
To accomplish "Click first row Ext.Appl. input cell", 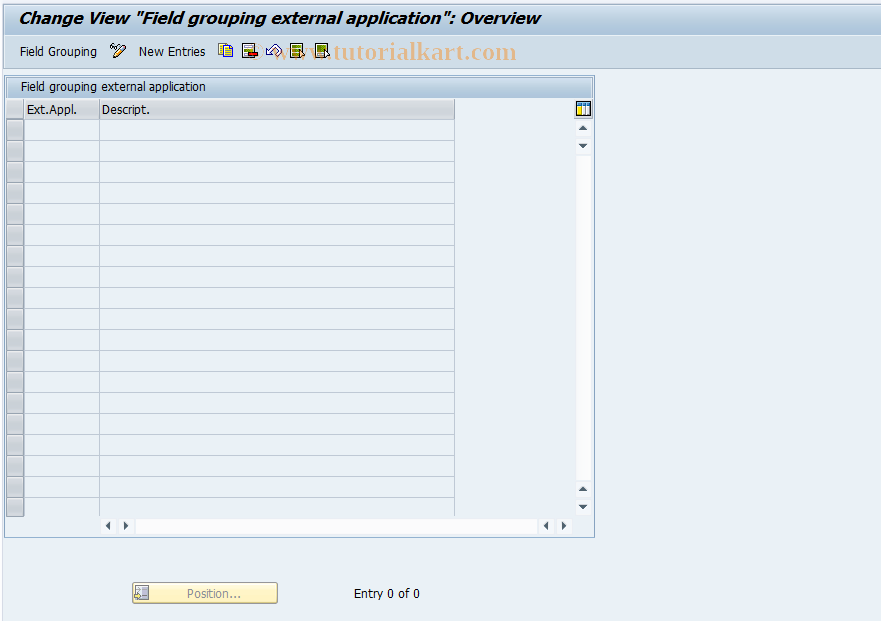I will point(62,130).
